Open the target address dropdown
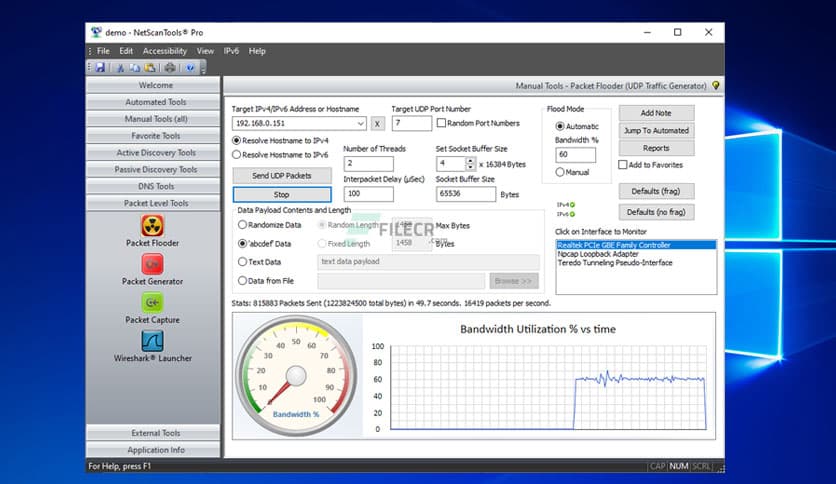 point(360,124)
